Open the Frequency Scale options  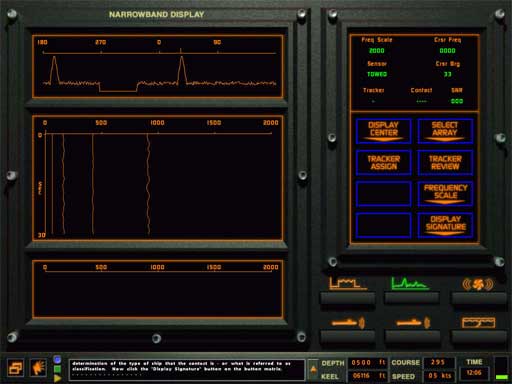tap(445, 193)
